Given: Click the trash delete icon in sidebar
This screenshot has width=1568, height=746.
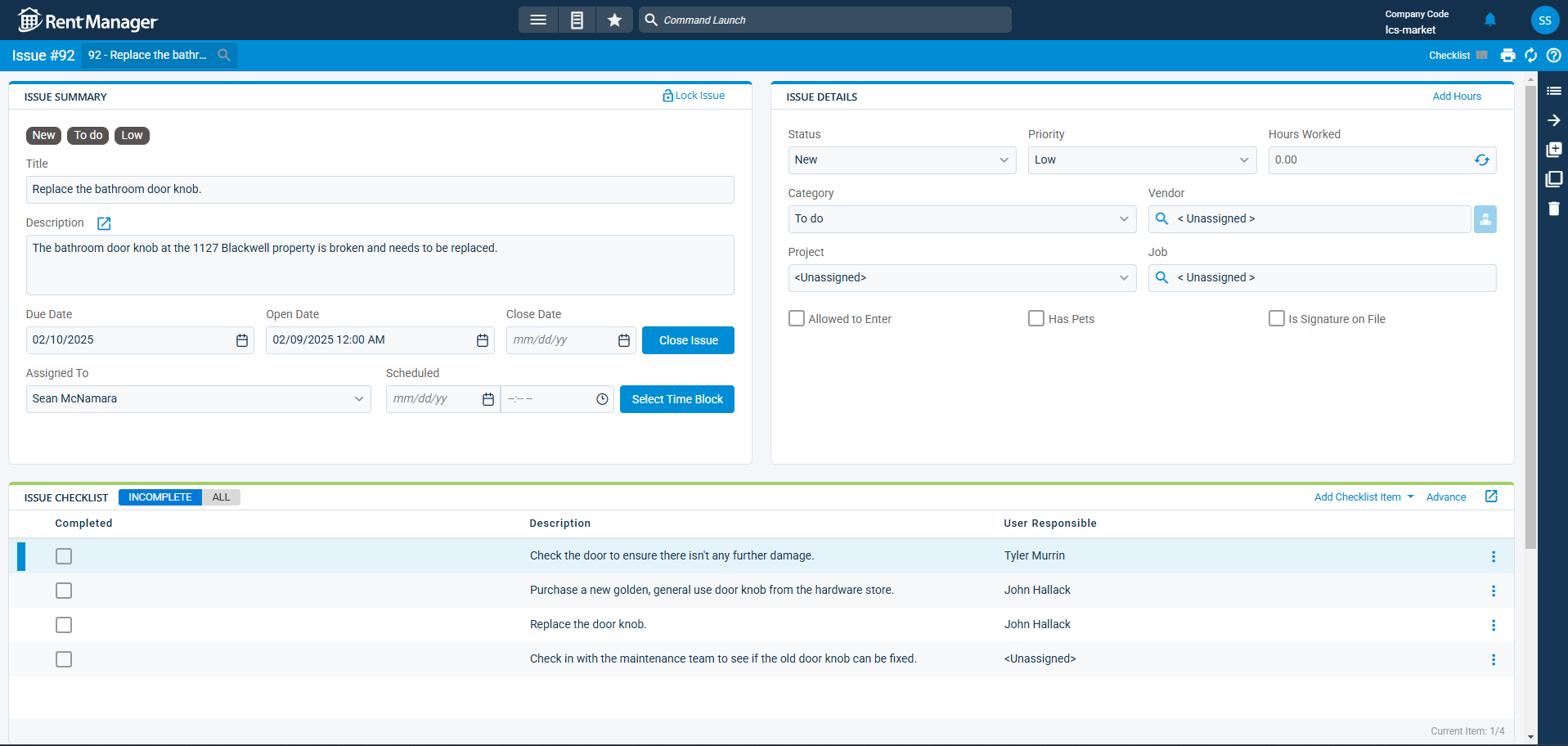Looking at the screenshot, I should (1553, 209).
